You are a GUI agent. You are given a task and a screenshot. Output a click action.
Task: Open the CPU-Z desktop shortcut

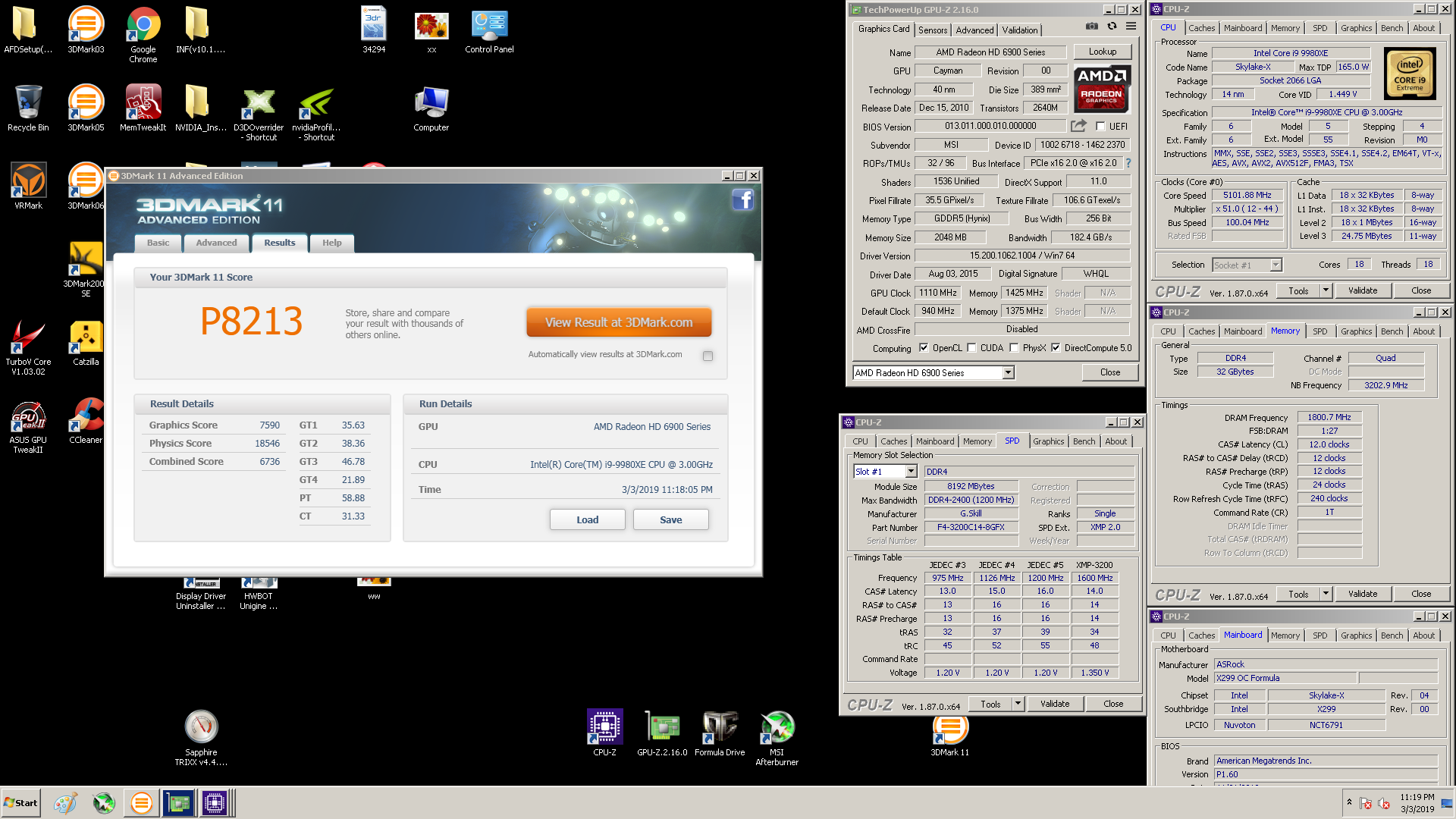[x=604, y=733]
